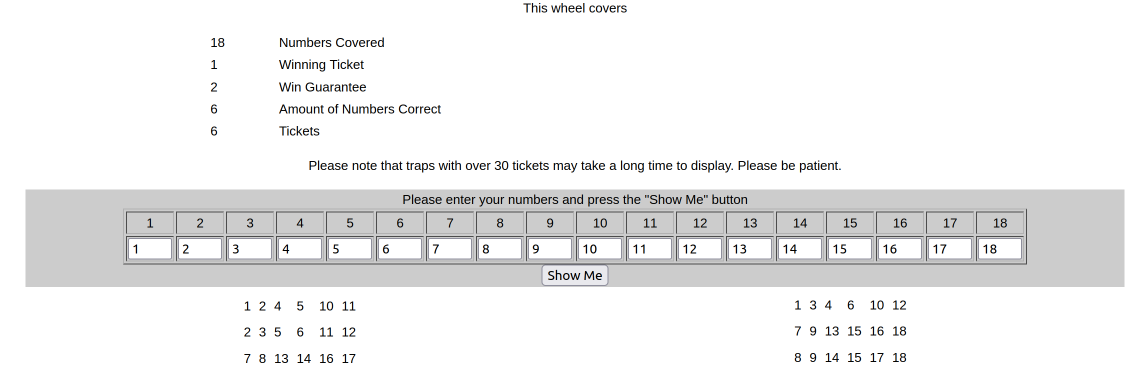Select the input field containing 2
This screenshot has height=373, width=1146.
coord(200,249)
